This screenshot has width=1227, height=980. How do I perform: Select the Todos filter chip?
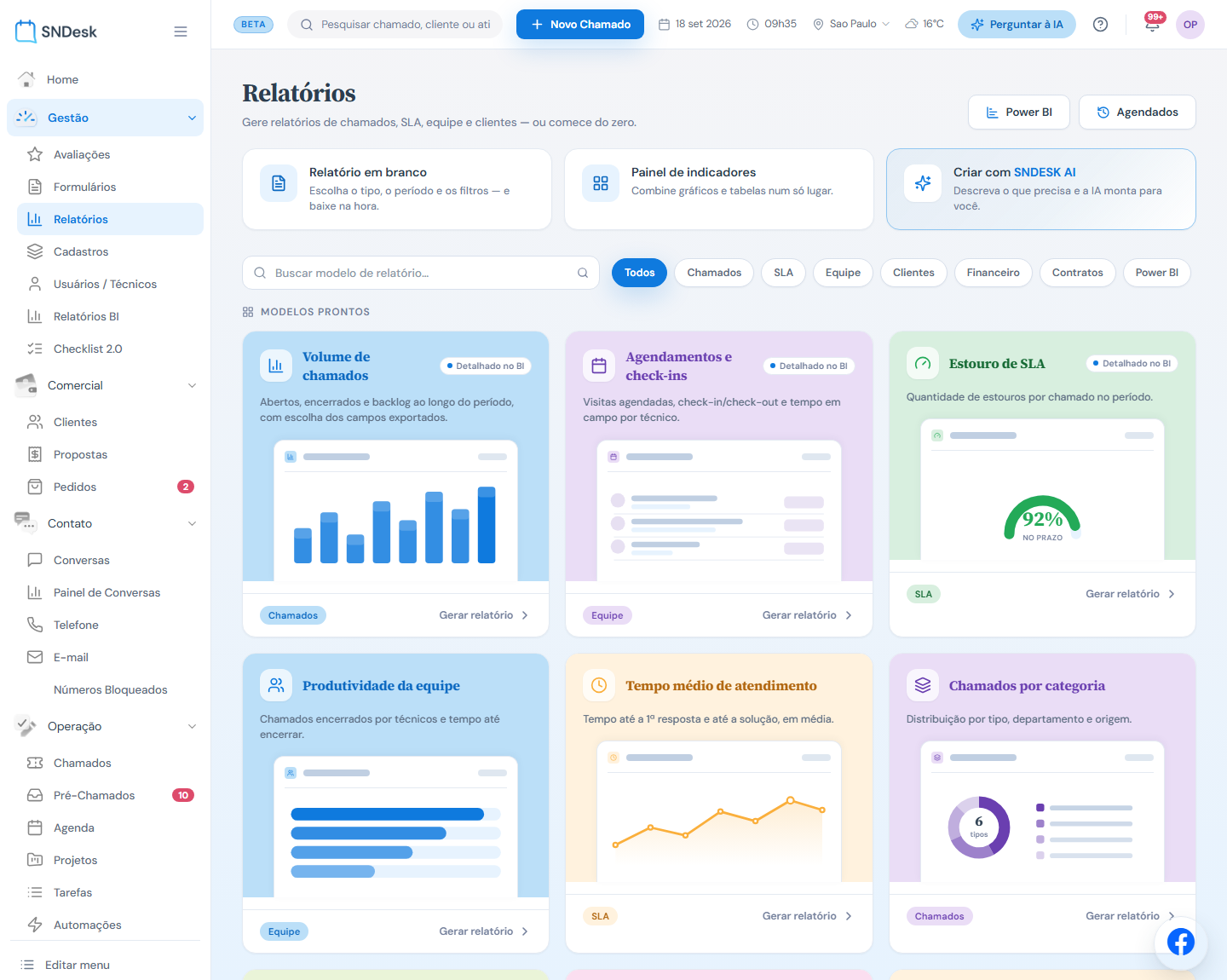tap(639, 273)
